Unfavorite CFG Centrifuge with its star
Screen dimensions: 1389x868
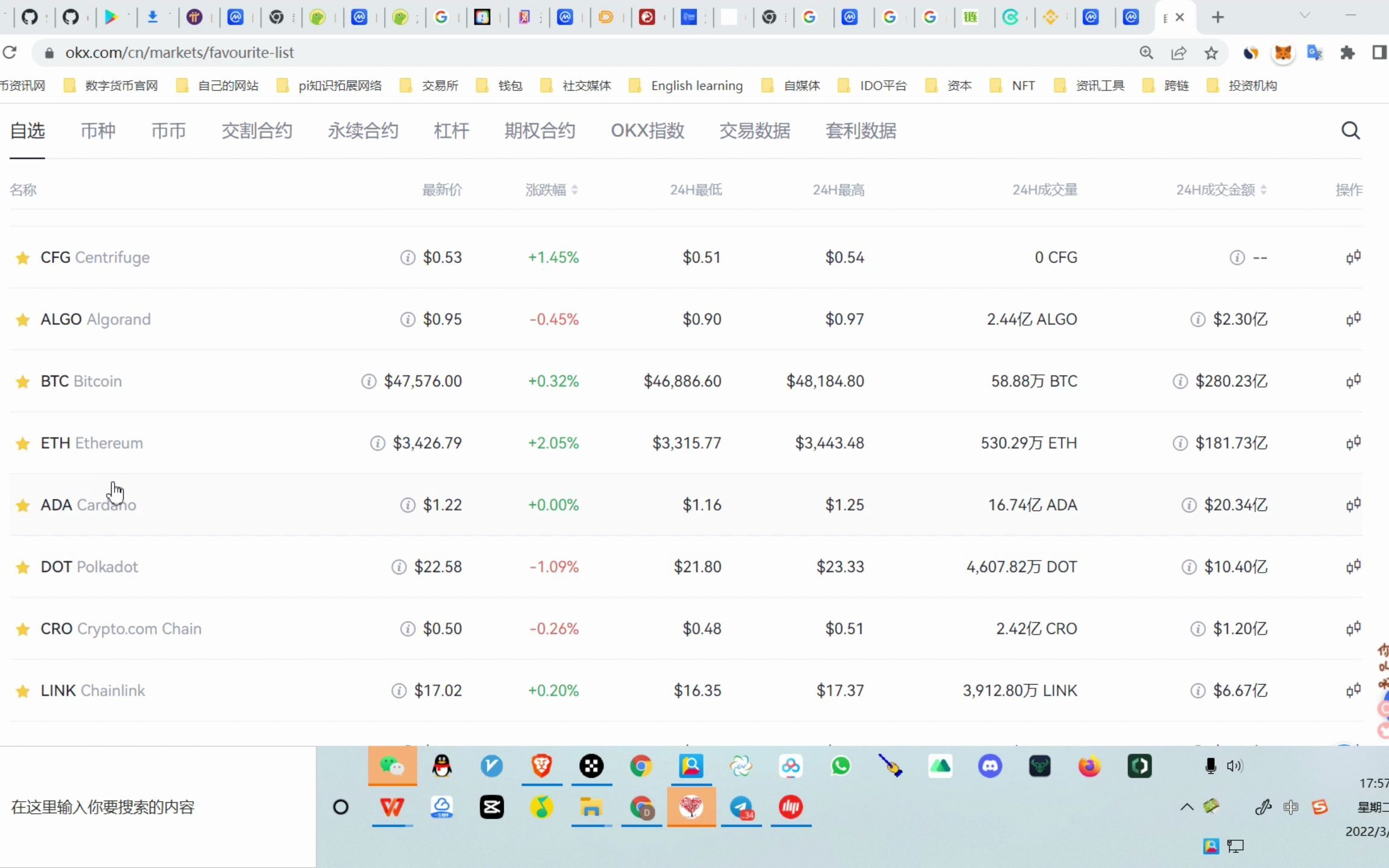coord(23,258)
